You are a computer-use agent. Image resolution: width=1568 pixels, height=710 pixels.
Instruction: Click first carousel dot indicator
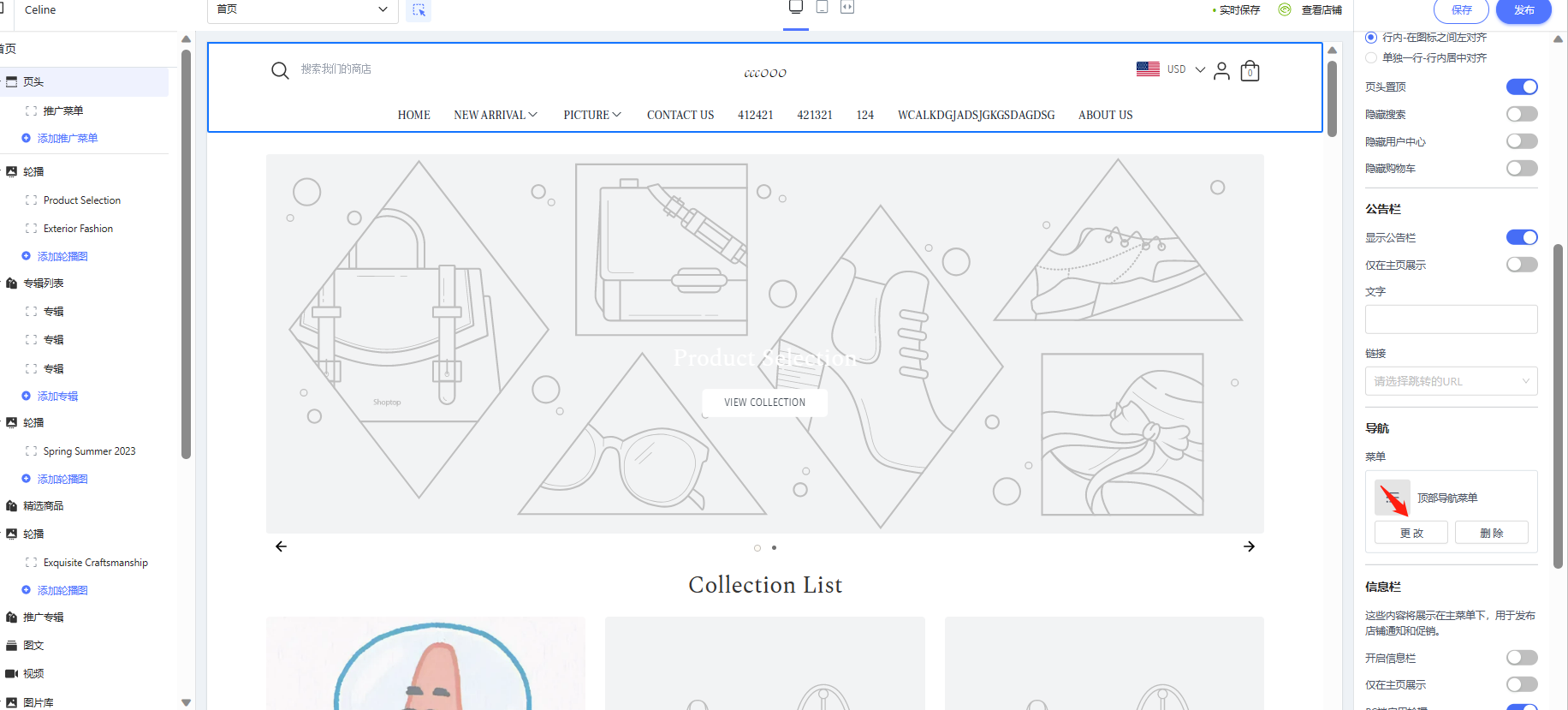757,547
